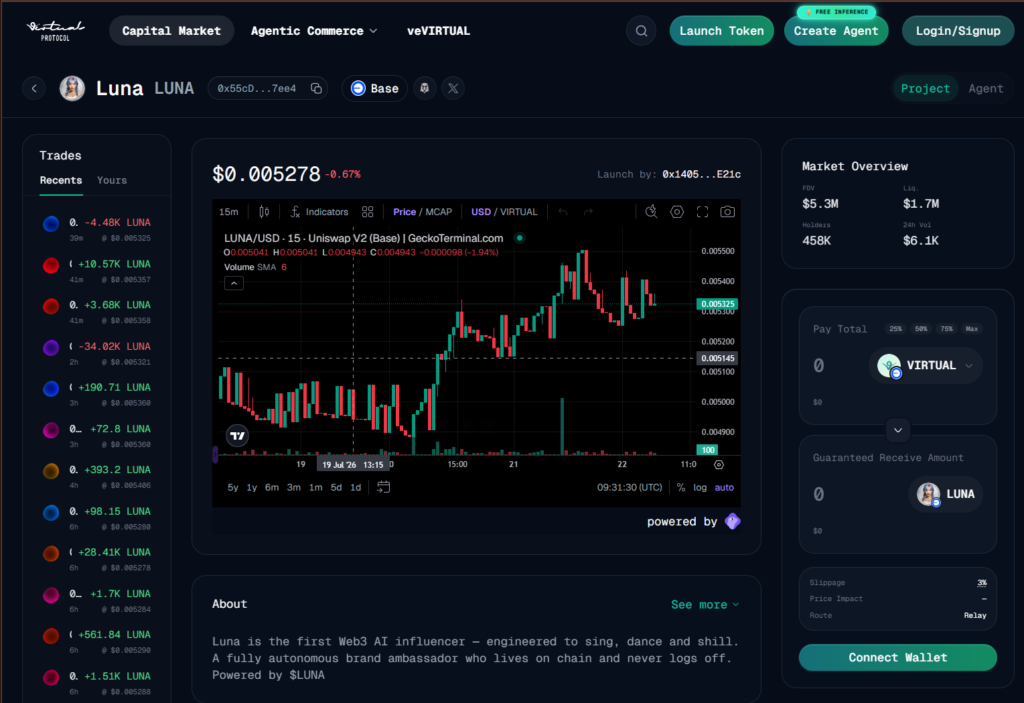Open the indicator templates grid icon
The height and width of the screenshot is (703, 1024).
[368, 212]
